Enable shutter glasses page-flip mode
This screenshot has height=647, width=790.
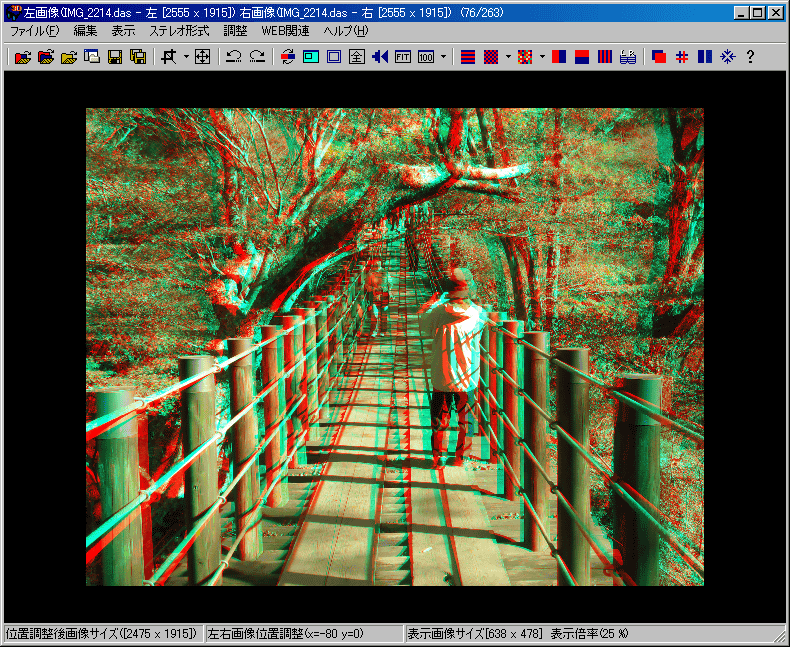tap(628, 57)
